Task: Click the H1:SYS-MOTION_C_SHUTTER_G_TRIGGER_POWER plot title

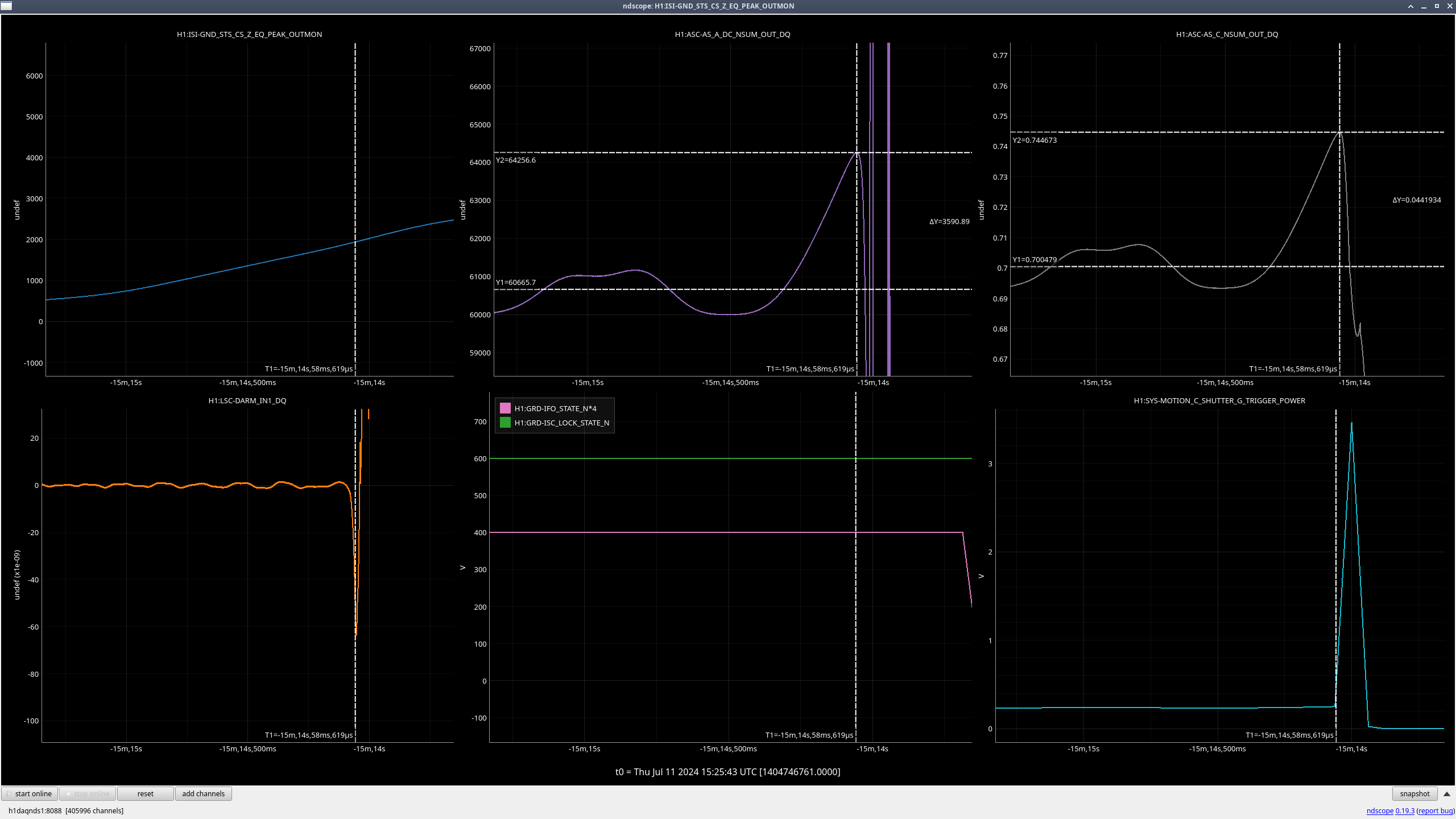Action: click(x=1219, y=400)
